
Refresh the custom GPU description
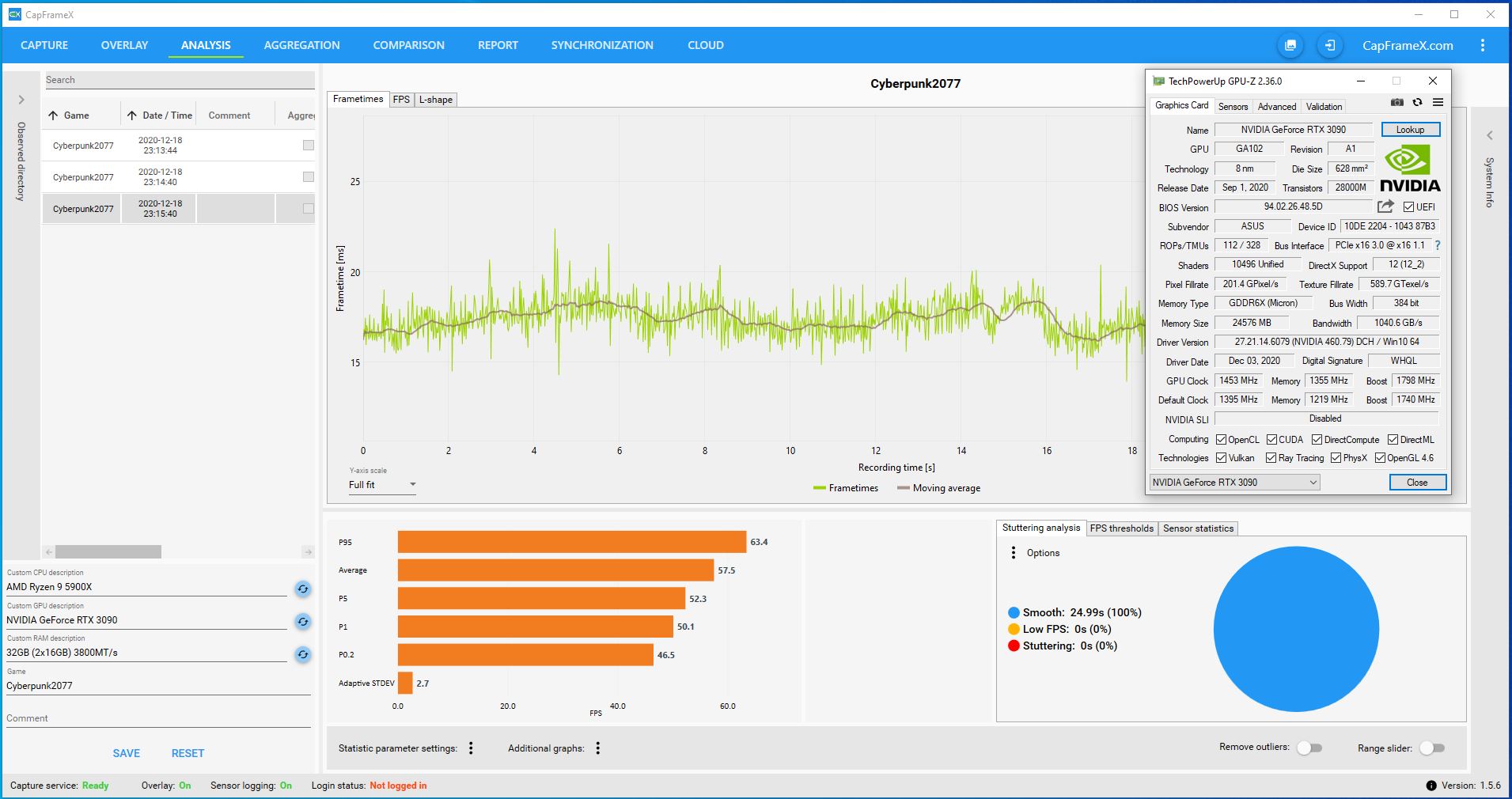(302, 622)
